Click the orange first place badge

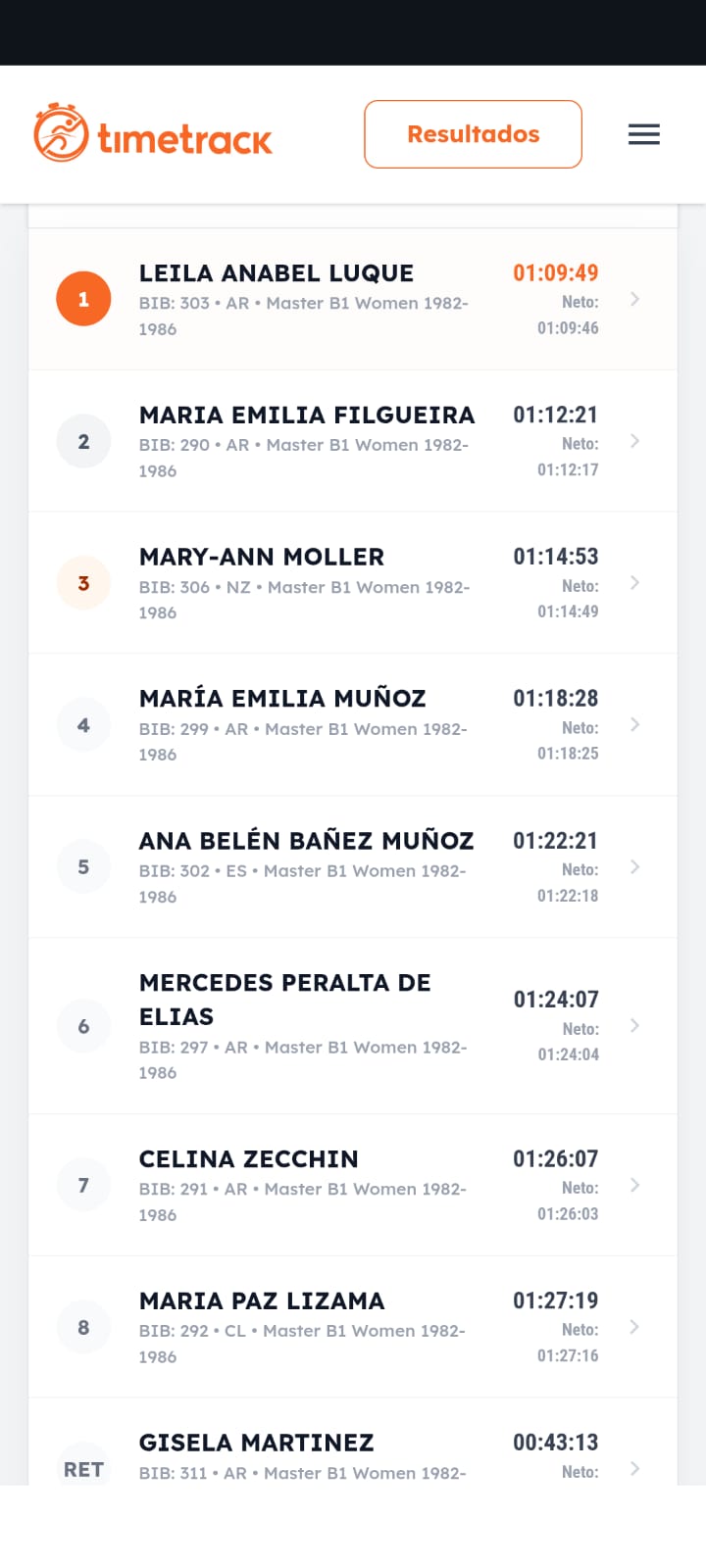(x=83, y=299)
